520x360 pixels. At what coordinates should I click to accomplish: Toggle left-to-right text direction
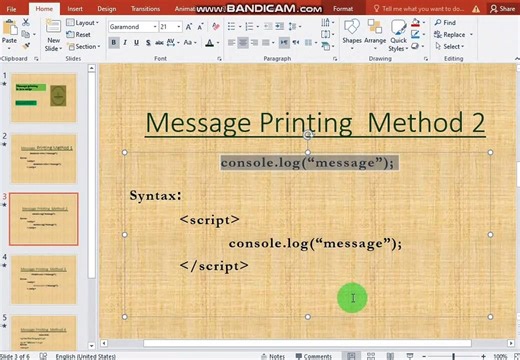(x=284, y=42)
